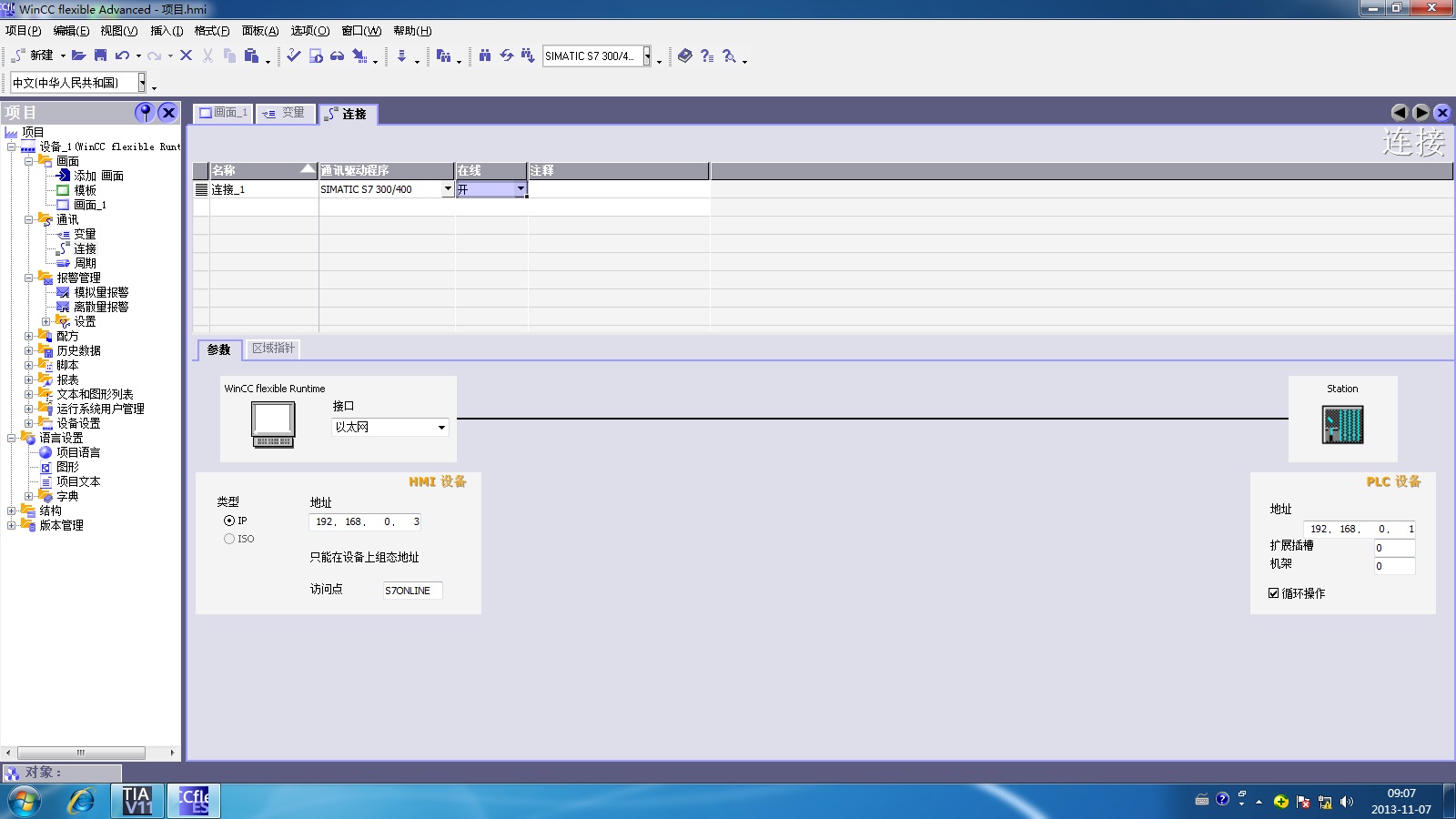Click the 访问点 S7ONLINE input field
Viewport: 1456px width, 819px height.
pos(412,591)
